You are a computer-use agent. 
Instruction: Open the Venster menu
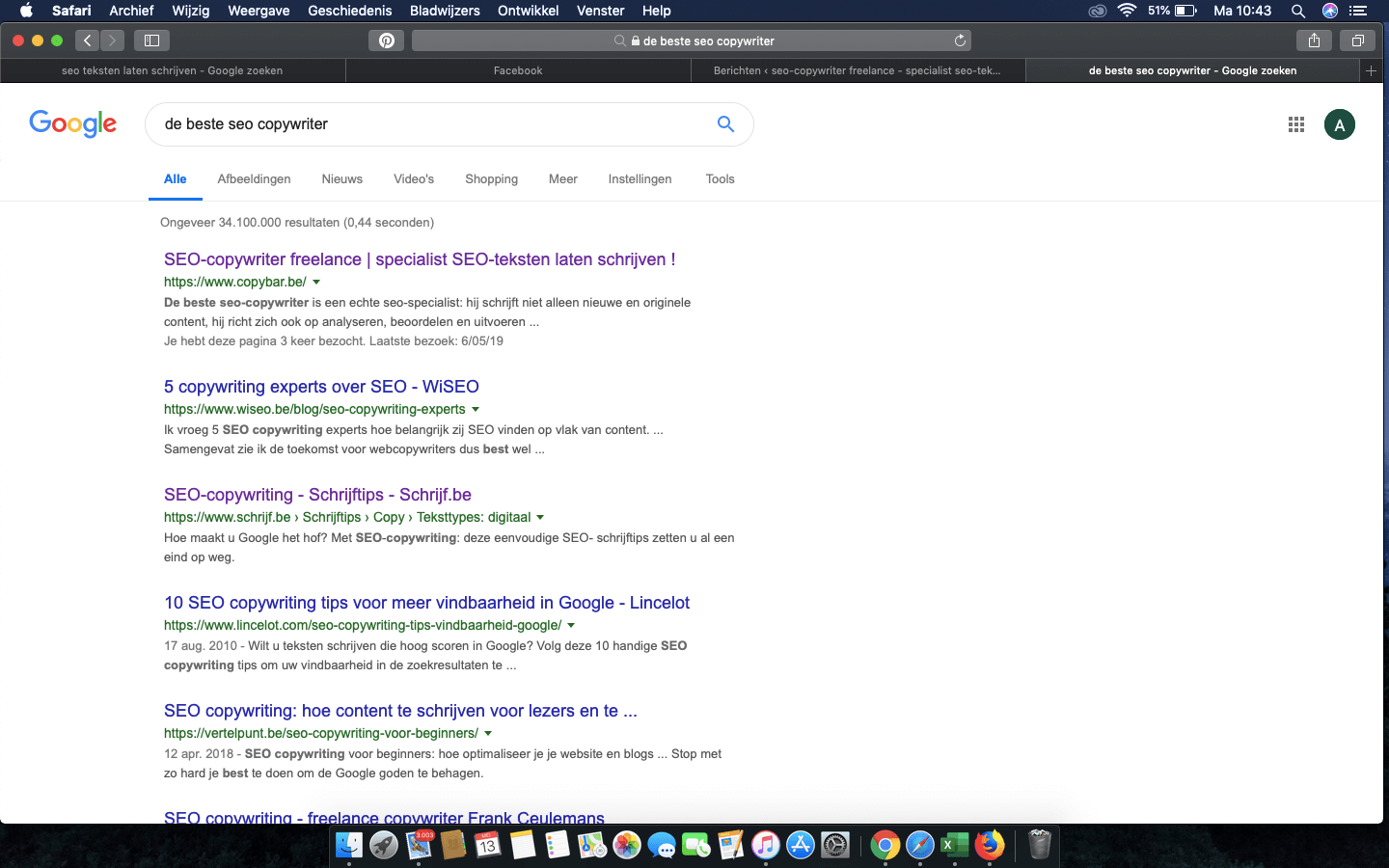tap(601, 11)
